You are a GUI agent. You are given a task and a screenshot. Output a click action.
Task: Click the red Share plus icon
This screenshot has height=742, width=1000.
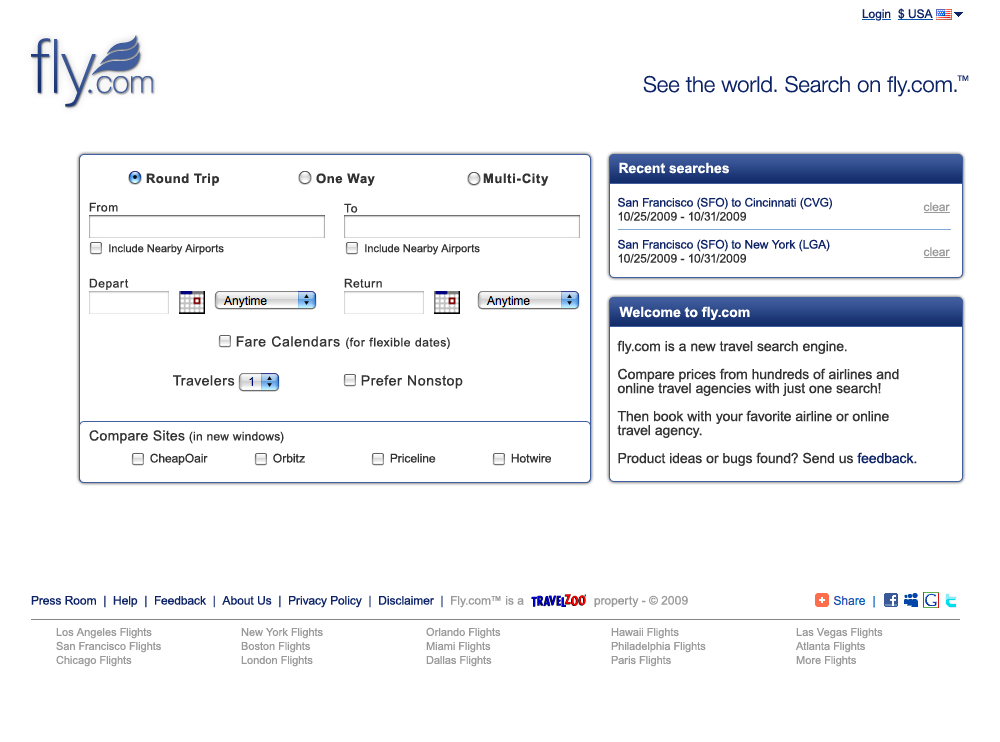click(x=821, y=600)
